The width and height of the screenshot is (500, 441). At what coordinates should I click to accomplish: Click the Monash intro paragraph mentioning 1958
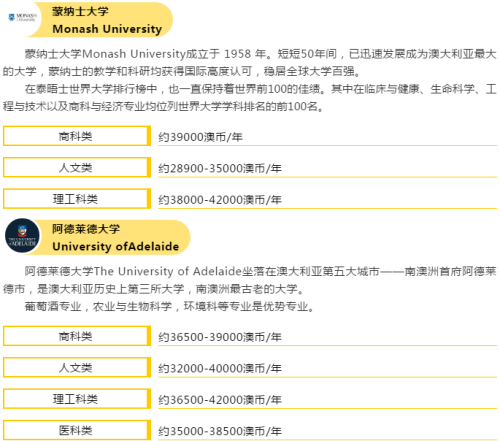(250, 62)
